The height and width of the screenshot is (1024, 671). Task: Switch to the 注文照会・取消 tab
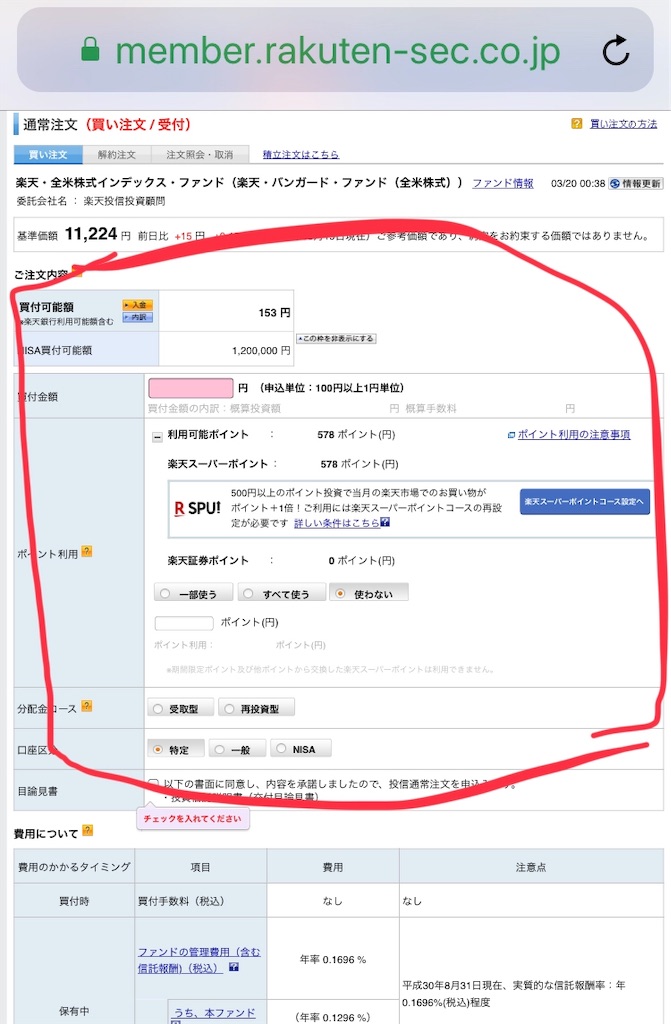199,155
